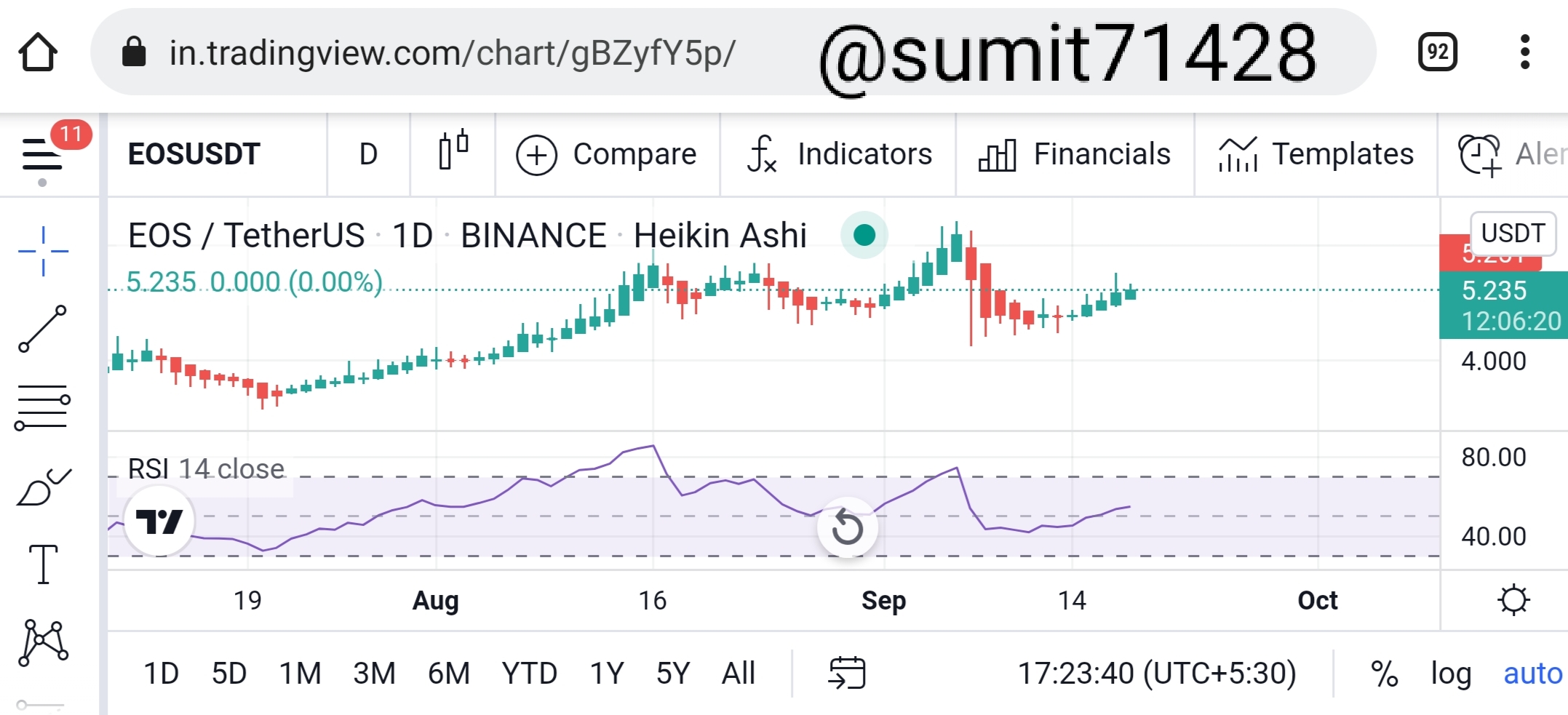
Task: Open the browser three-dot menu
Action: 1525,52
